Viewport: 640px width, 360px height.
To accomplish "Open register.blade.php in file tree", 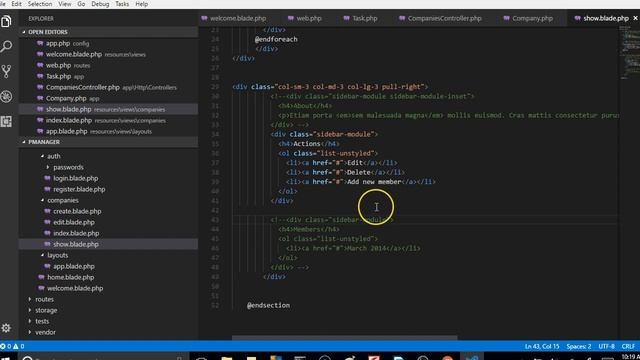I will click(x=109, y=189).
